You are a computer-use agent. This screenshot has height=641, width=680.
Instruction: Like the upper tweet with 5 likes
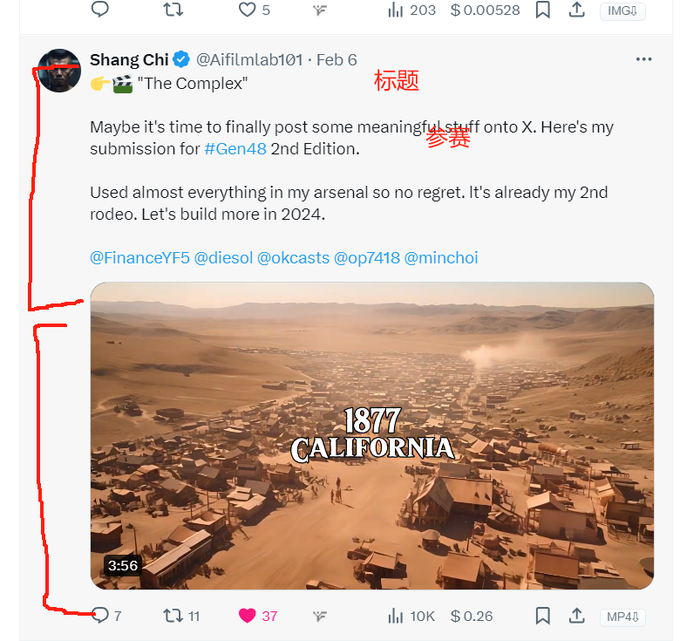pos(247,10)
